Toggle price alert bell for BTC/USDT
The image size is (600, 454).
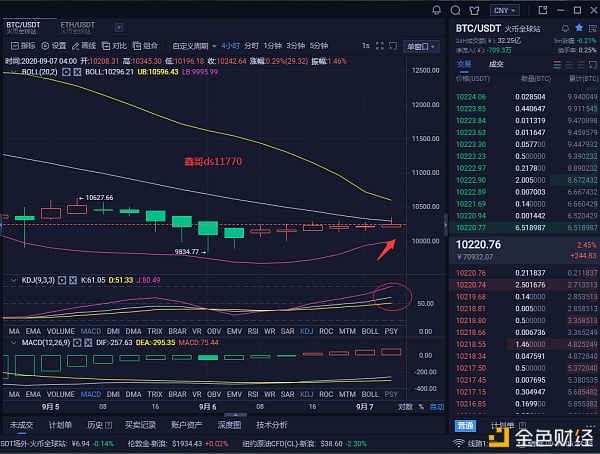click(565, 28)
